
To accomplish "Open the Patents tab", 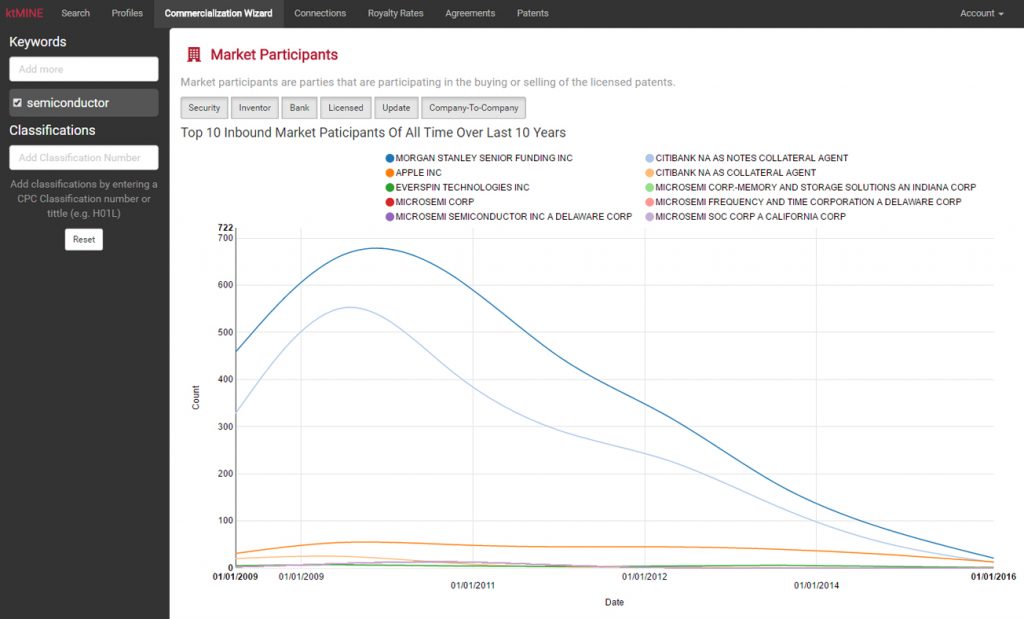I will point(532,13).
